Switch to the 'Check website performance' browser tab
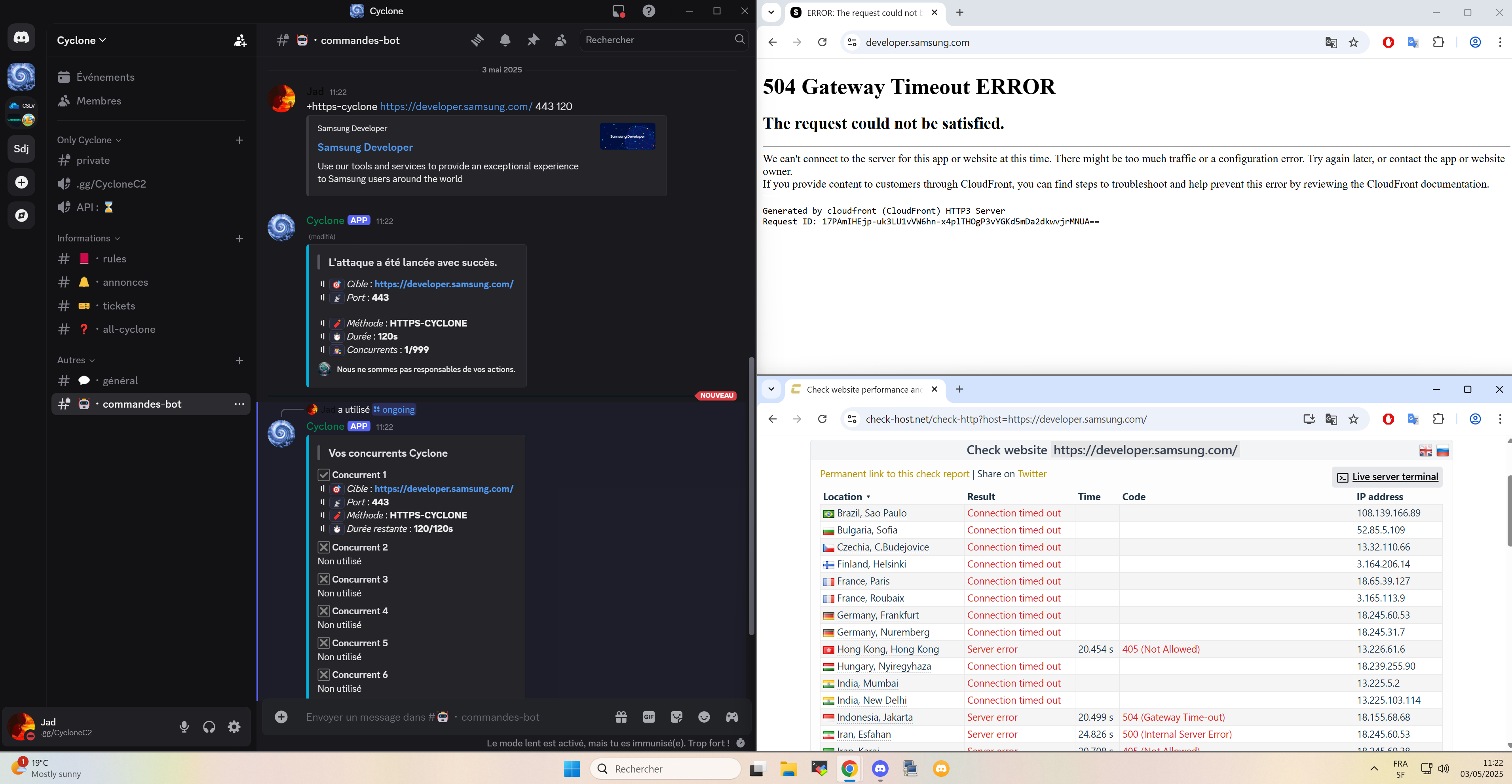 863,389
